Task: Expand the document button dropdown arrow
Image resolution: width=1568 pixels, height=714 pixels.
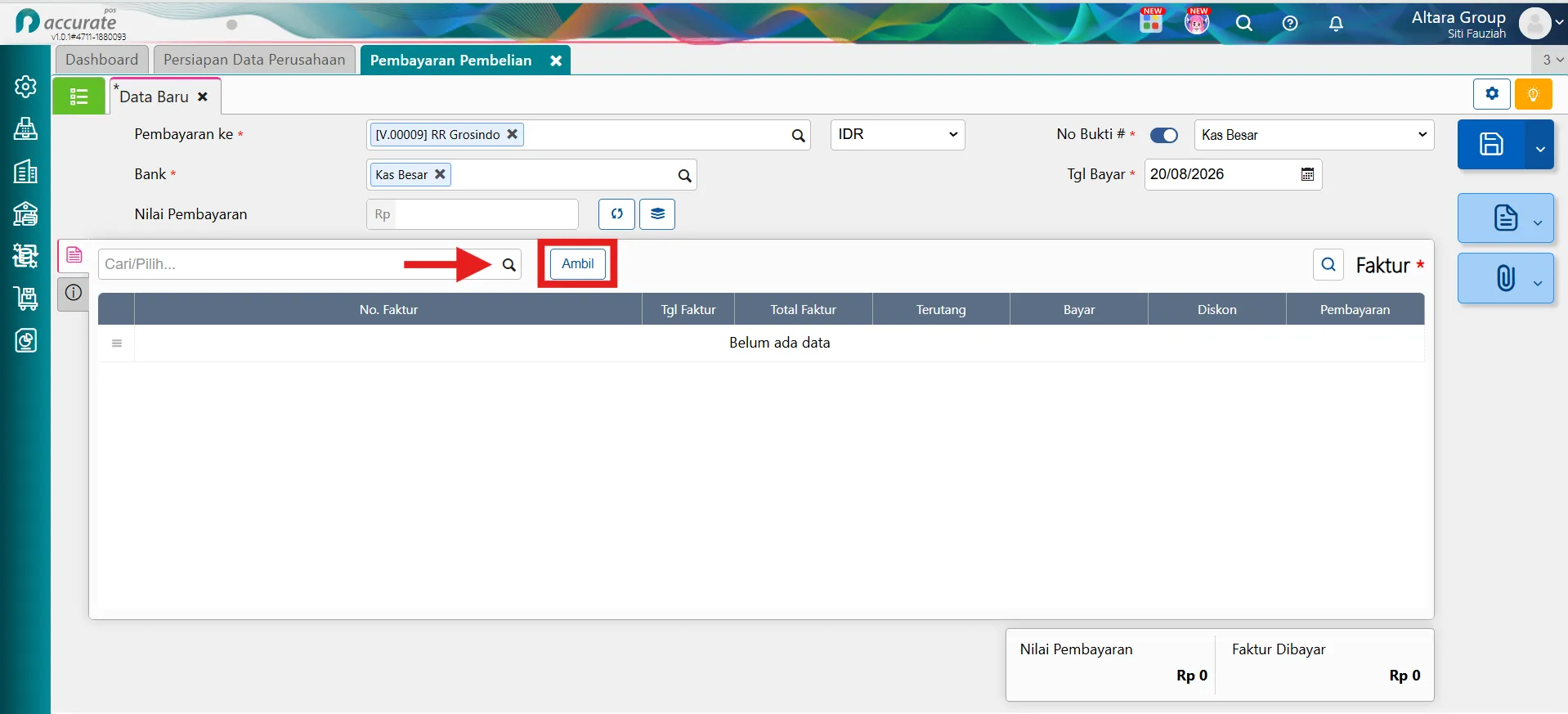Action: click(x=1538, y=222)
